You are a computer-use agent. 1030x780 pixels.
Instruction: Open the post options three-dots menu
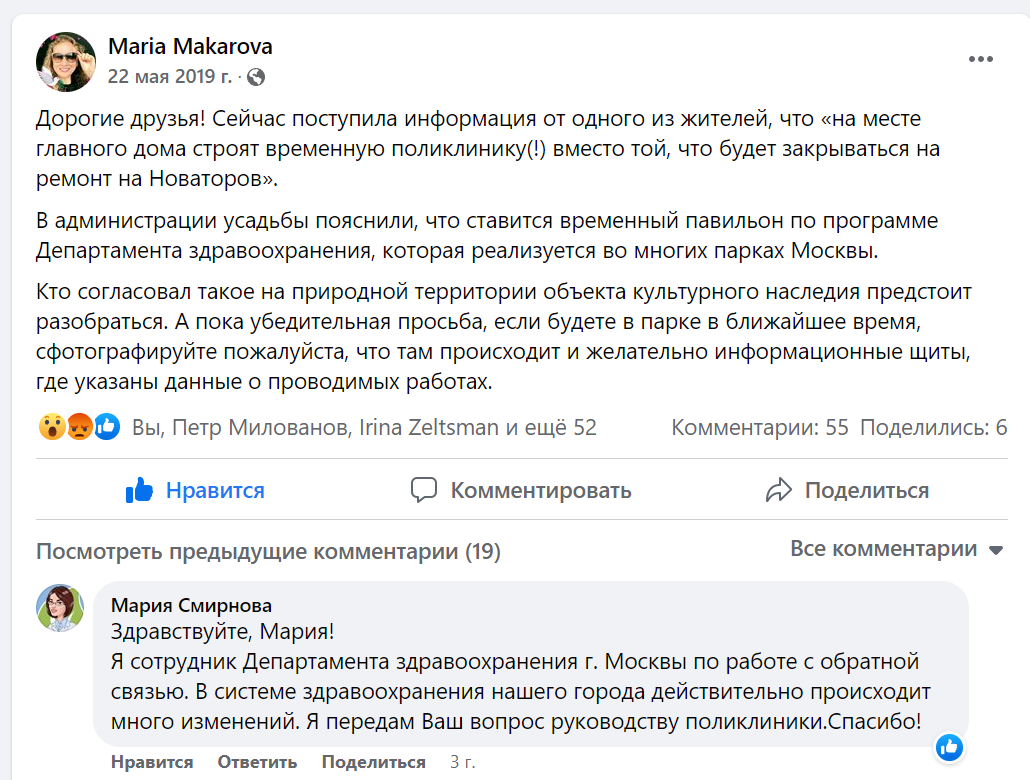(x=980, y=60)
